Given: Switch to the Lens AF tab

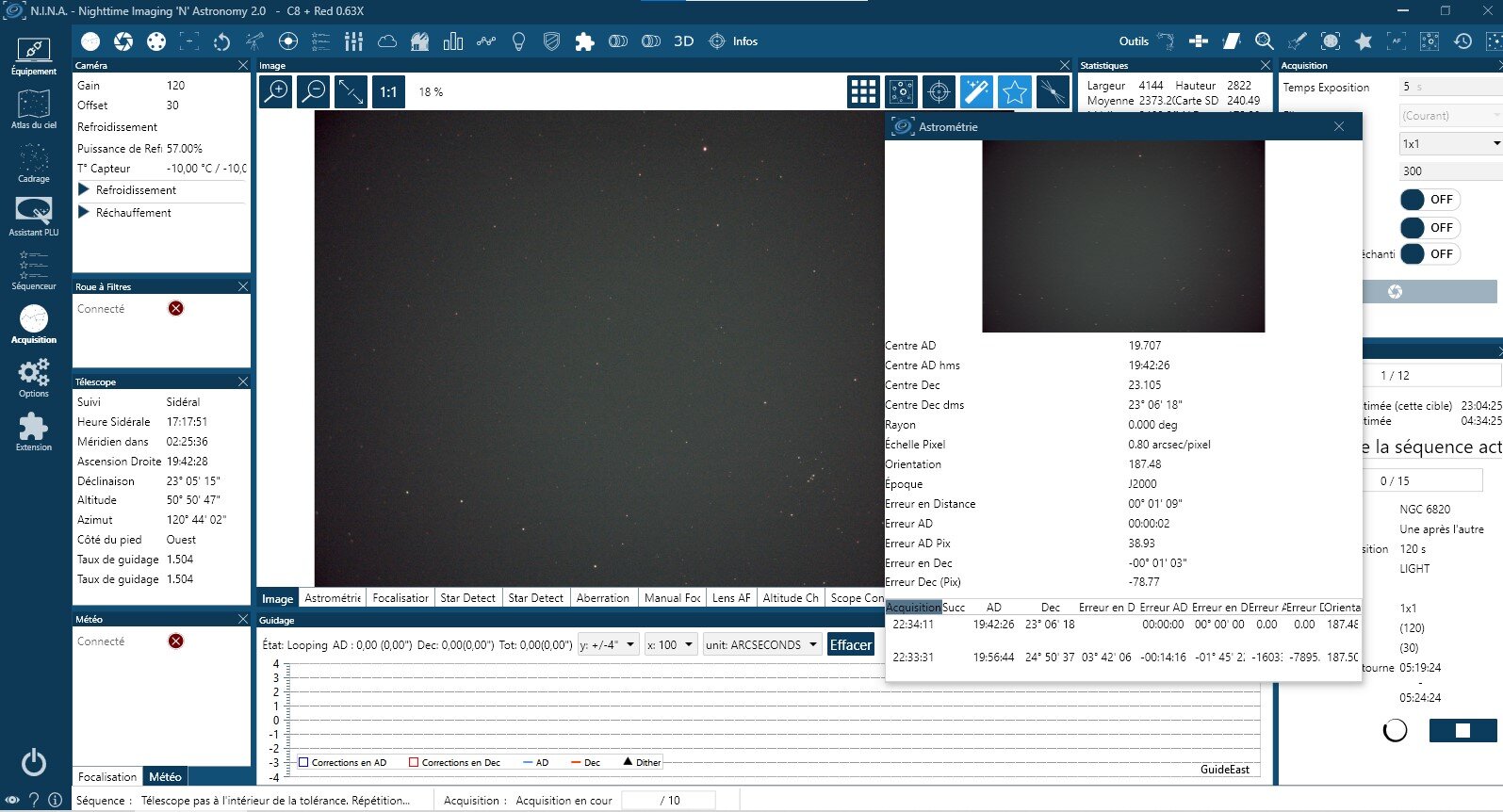Looking at the screenshot, I should [731, 598].
